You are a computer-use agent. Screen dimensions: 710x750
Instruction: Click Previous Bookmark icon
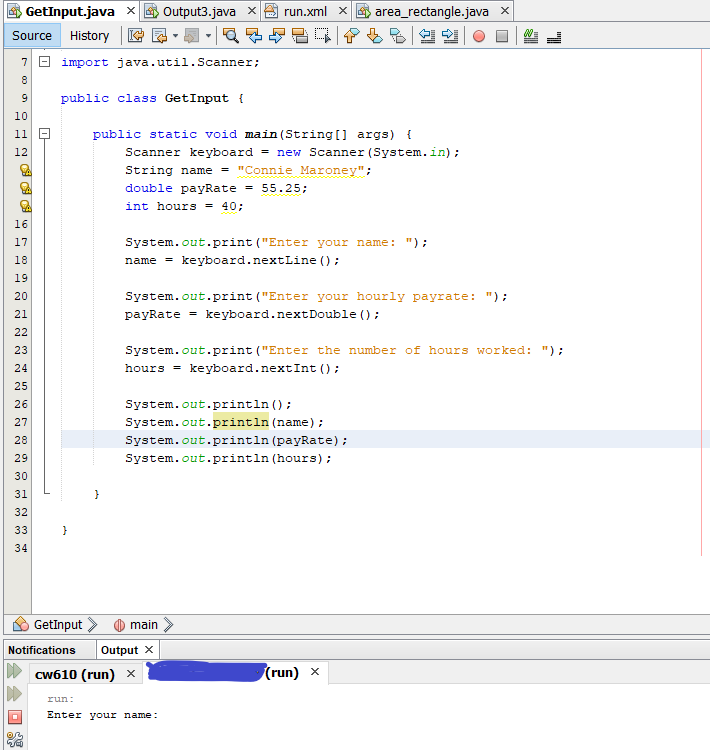pos(352,36)
